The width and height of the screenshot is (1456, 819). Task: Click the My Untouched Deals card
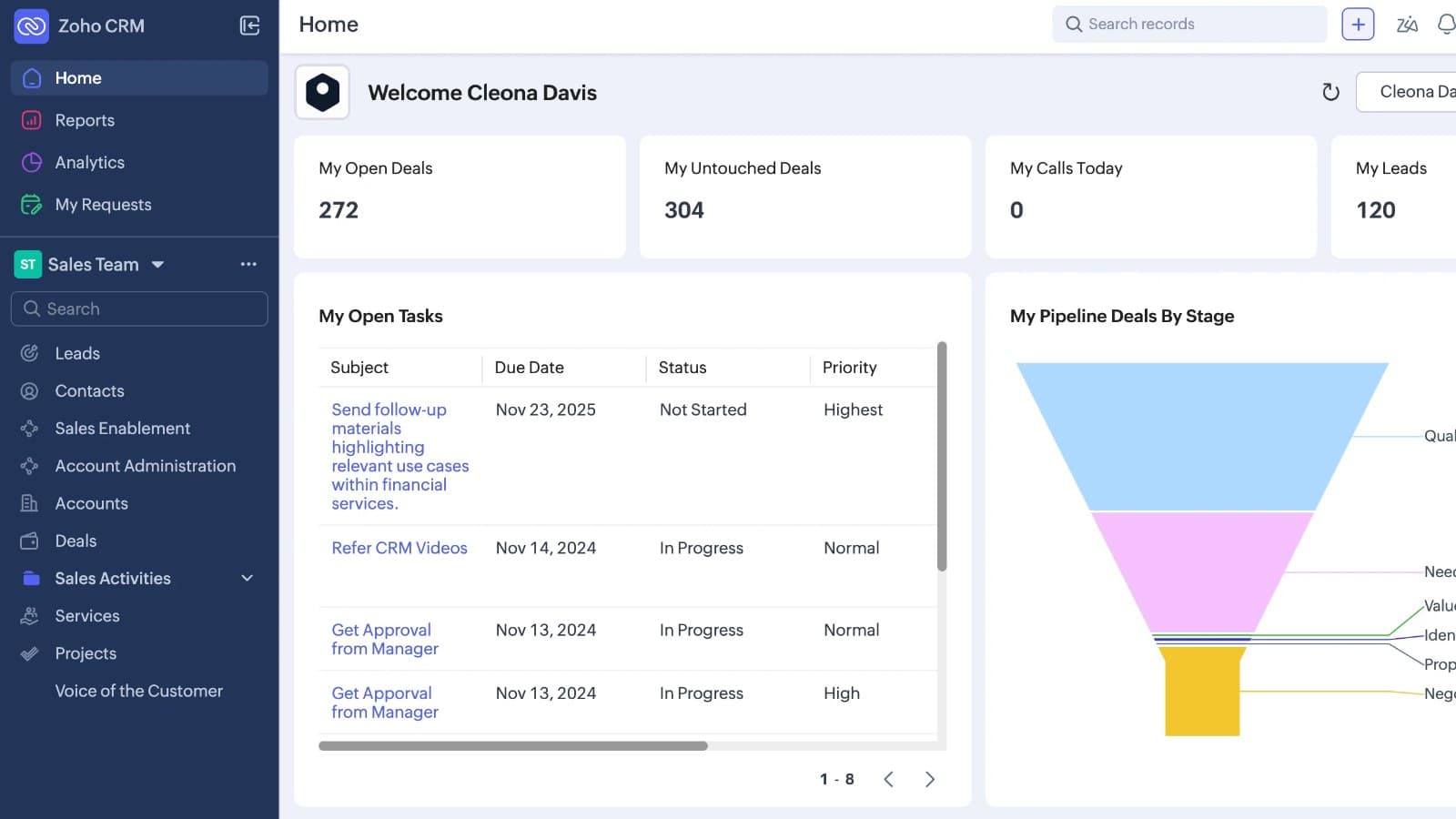pyautogui.click(x=805, y=197)
